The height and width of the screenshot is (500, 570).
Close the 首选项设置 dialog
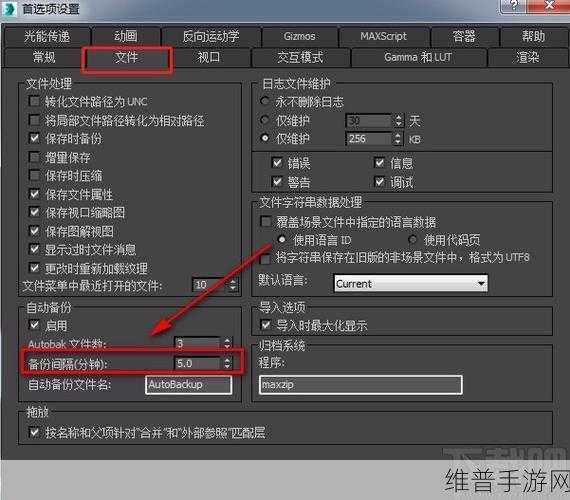coord(550,5)
